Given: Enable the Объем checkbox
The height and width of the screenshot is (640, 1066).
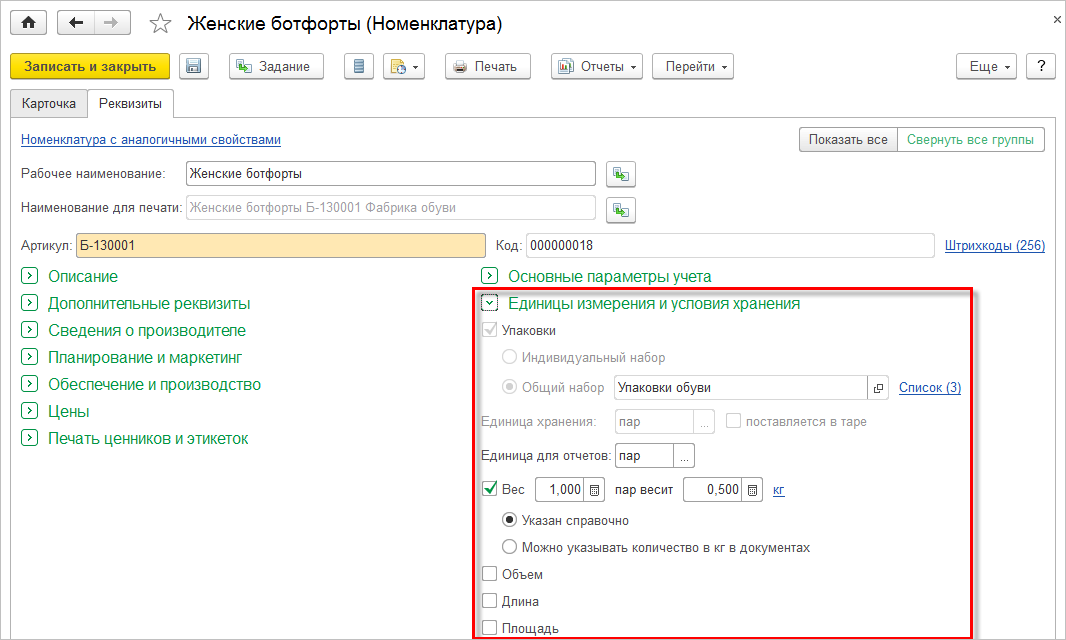Looking at the screenshot, I should pyautogui.click(x=490, y=574).
